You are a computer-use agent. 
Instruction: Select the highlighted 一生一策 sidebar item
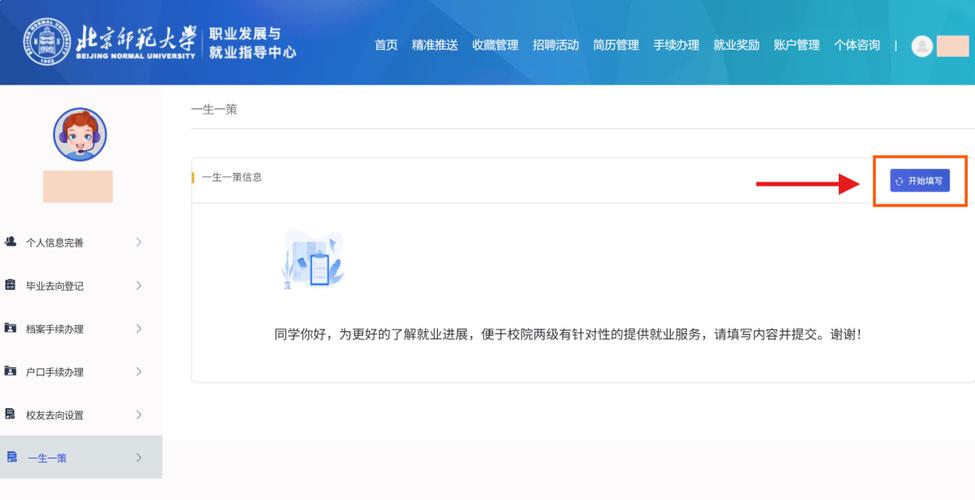[81, 457]
